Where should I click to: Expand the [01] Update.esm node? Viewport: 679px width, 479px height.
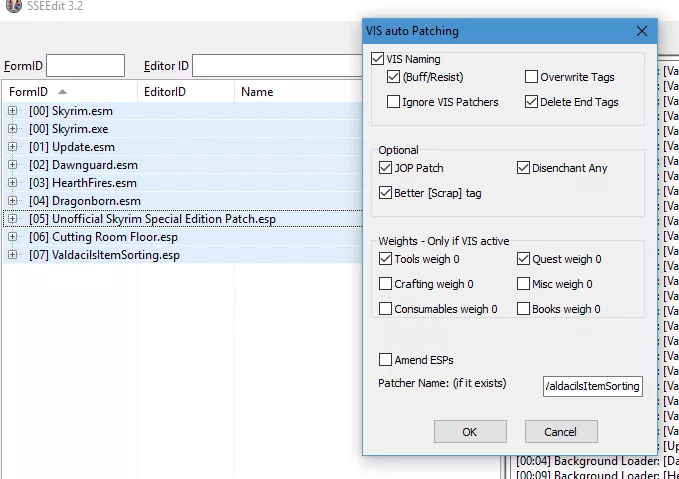(x=12, y=147)
